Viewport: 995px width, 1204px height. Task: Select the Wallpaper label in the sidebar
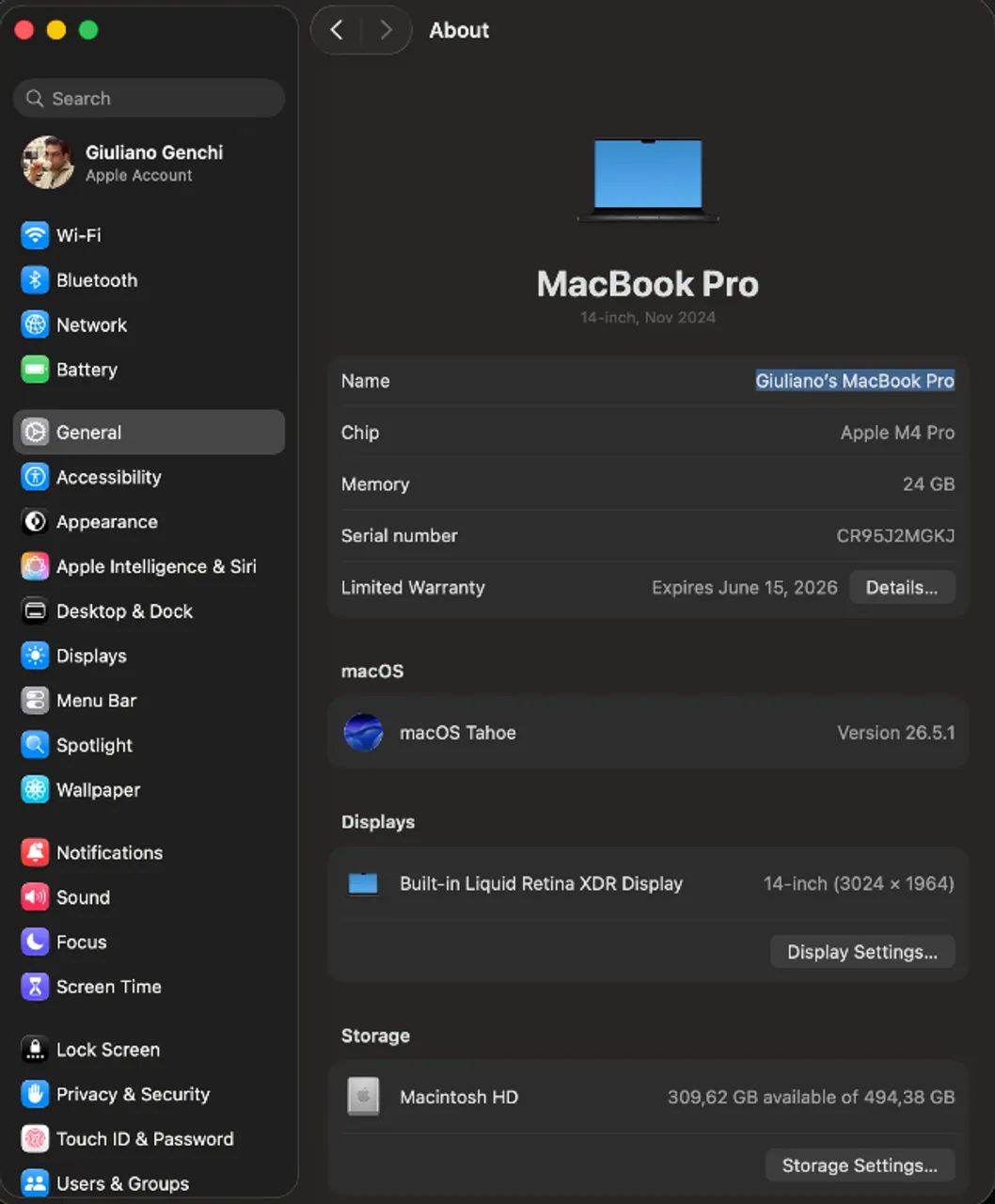coord(98,790)
